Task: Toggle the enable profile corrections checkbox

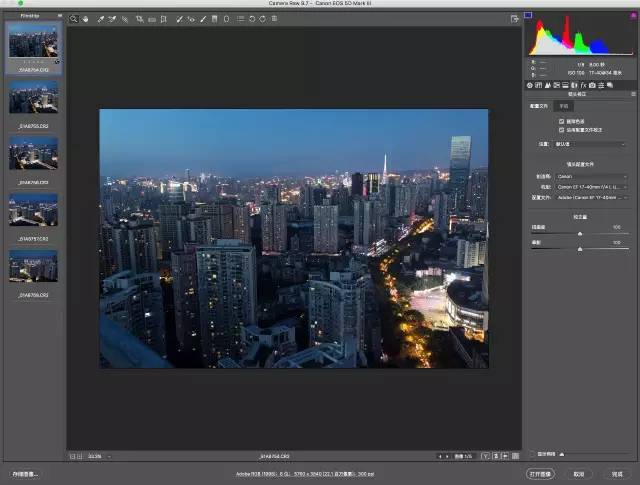Action: pyautogui.click(x=561, y=129)
